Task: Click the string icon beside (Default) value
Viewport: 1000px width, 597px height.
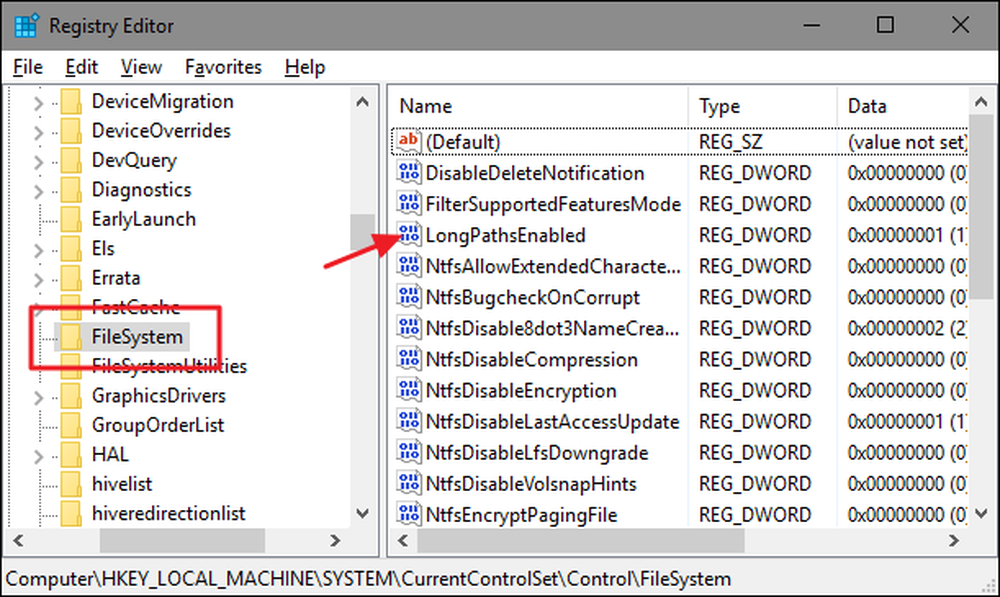Action: click(408, 141)
